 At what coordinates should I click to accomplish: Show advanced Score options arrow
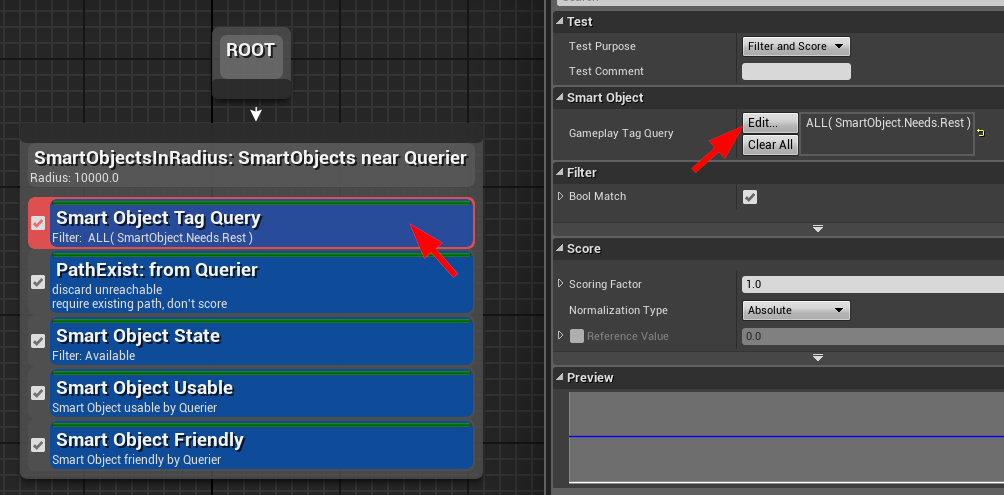[x=817, y=357]
